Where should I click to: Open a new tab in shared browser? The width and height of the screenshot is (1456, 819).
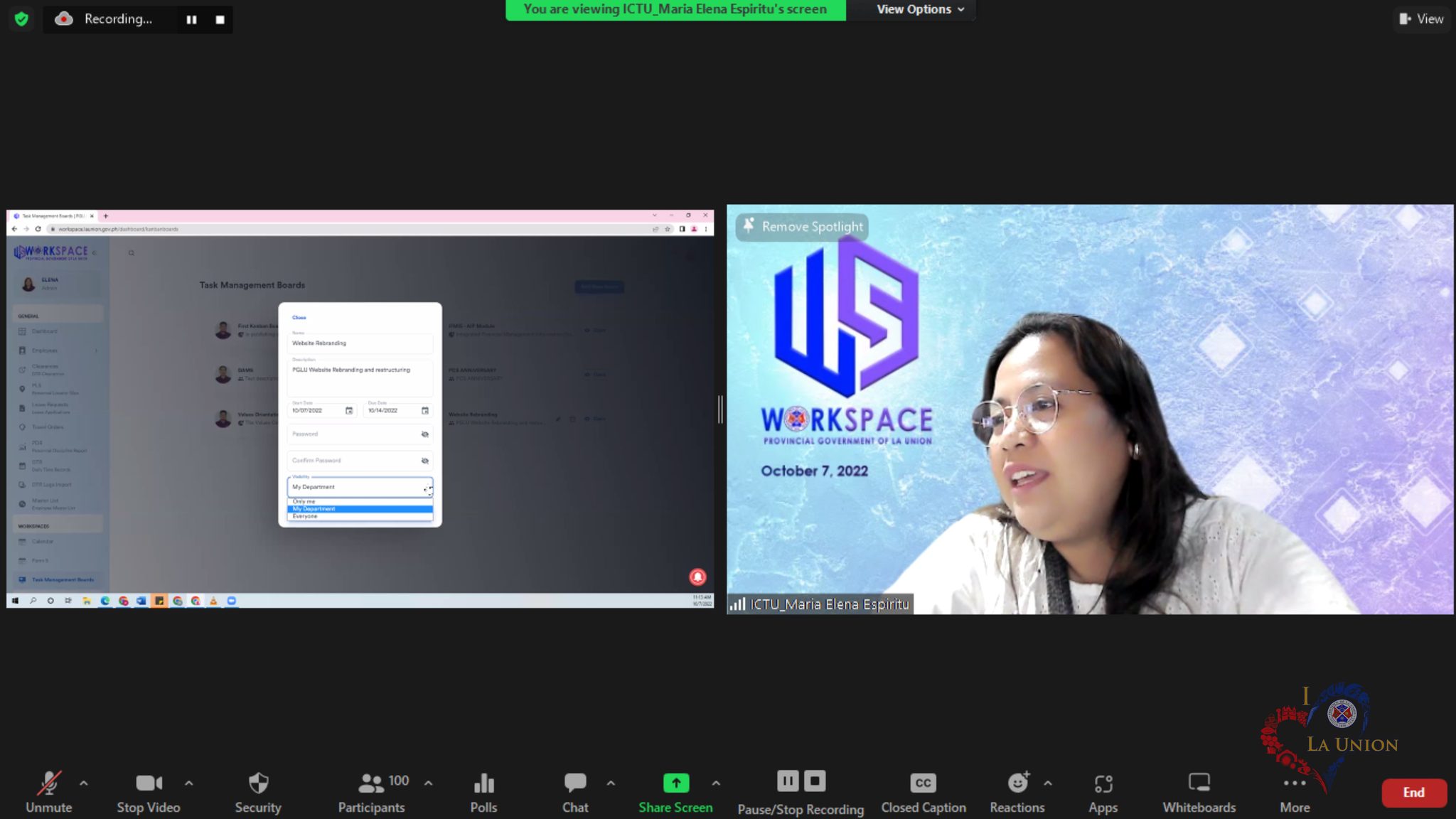click(106, 215)
